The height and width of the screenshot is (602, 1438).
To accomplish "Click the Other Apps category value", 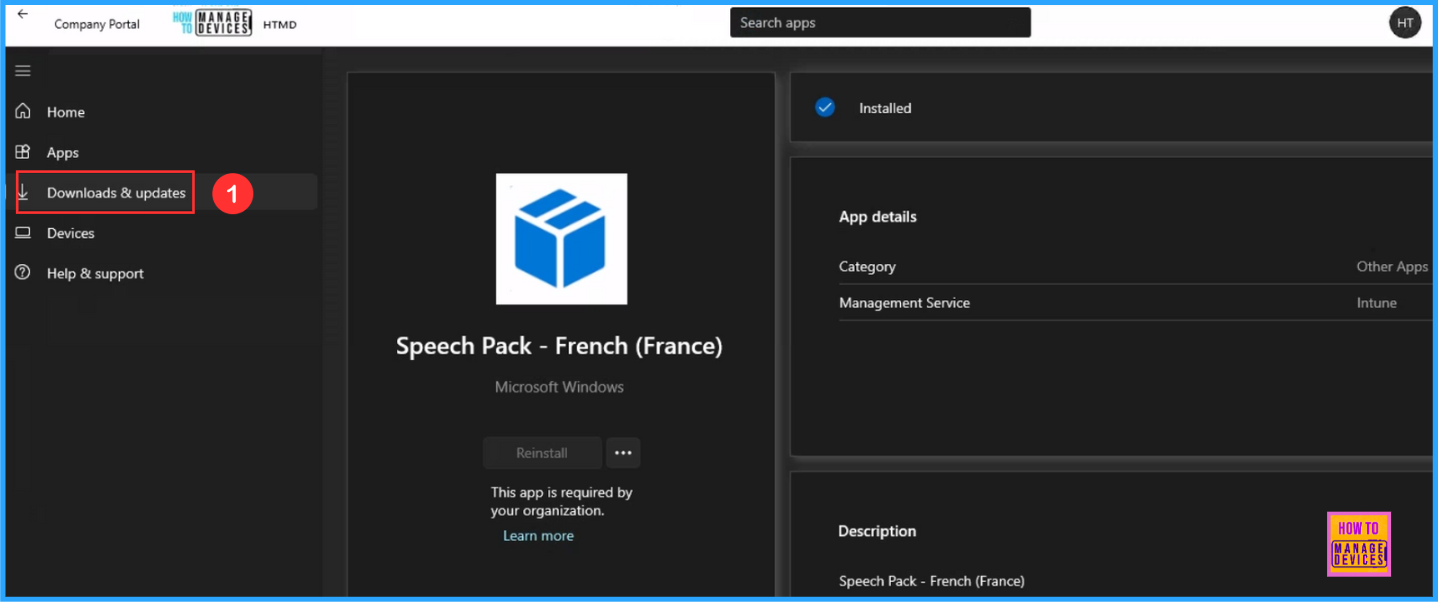I will (x=1392, y=266).
